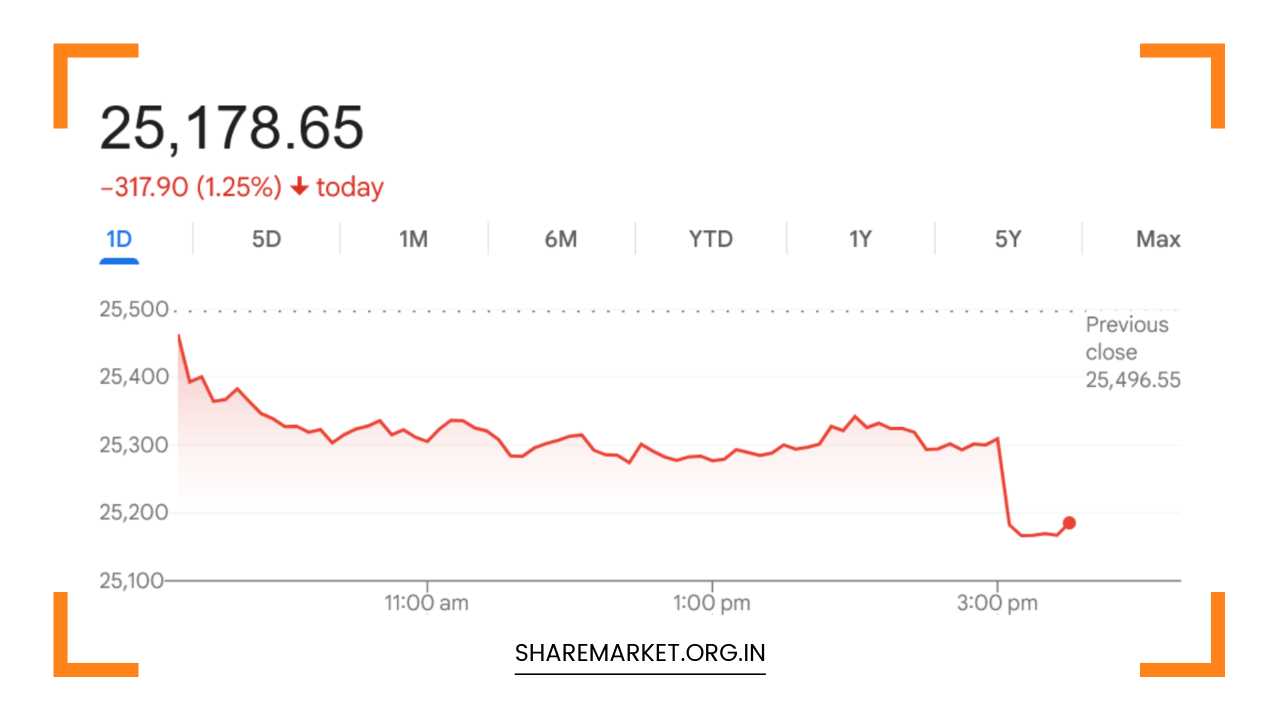Click the 11:00 am axis label
Viewport: 1280px width, 720px height.
tap(427, 603)
